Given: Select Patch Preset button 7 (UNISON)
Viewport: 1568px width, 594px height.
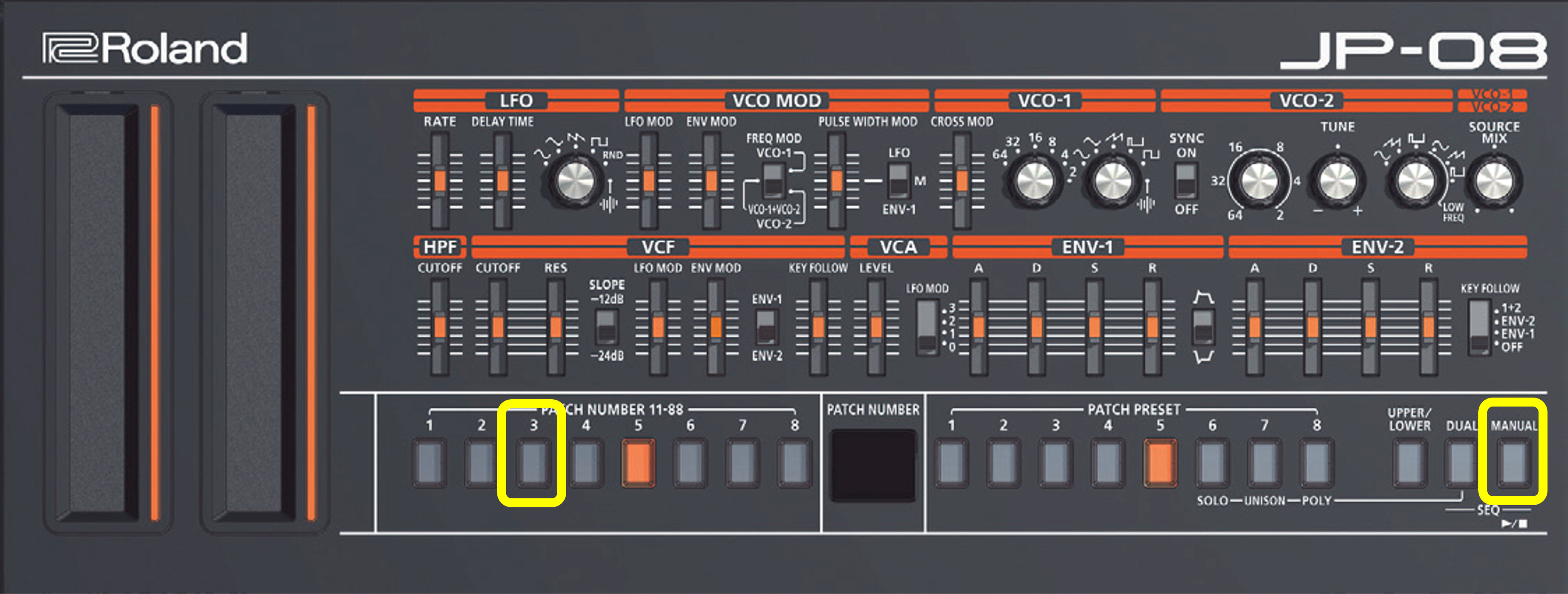Looking at the screenshot, I should pos(1264,463).
